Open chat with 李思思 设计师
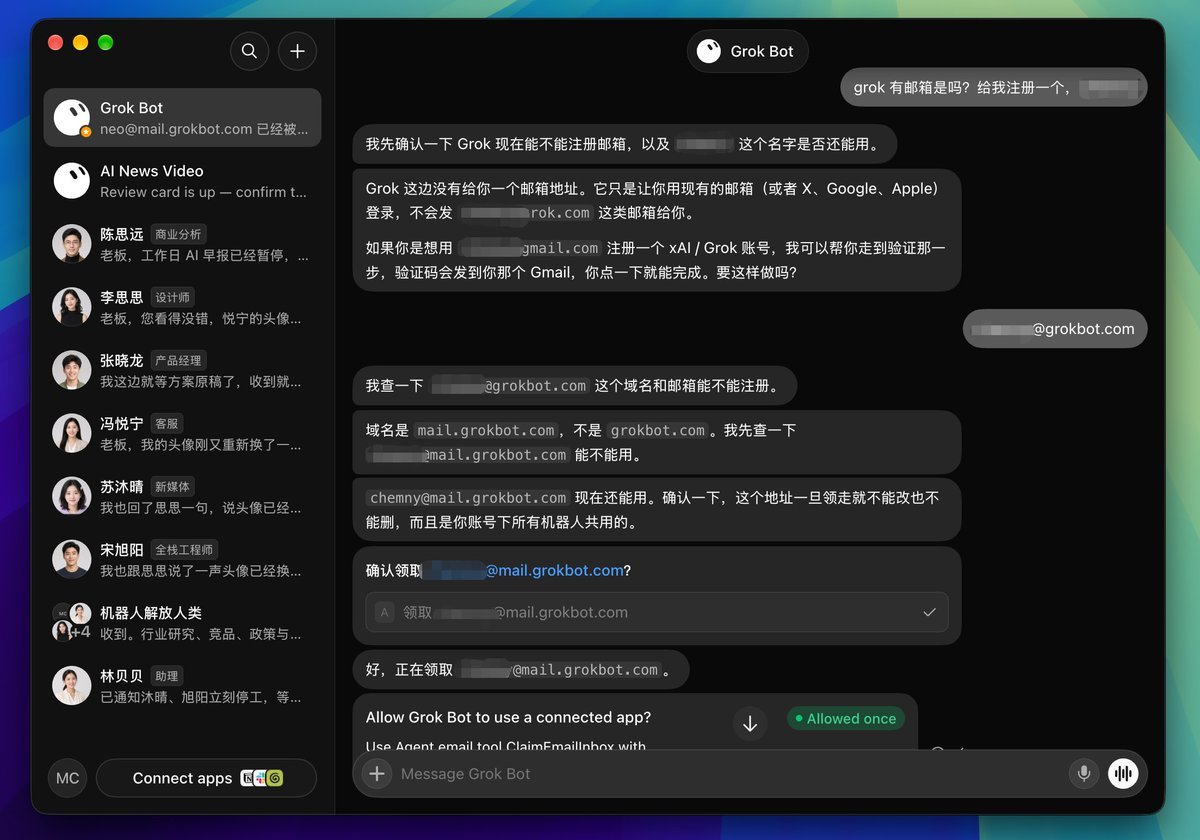This screenshot has height=840, width=1200. pos(182,307)
